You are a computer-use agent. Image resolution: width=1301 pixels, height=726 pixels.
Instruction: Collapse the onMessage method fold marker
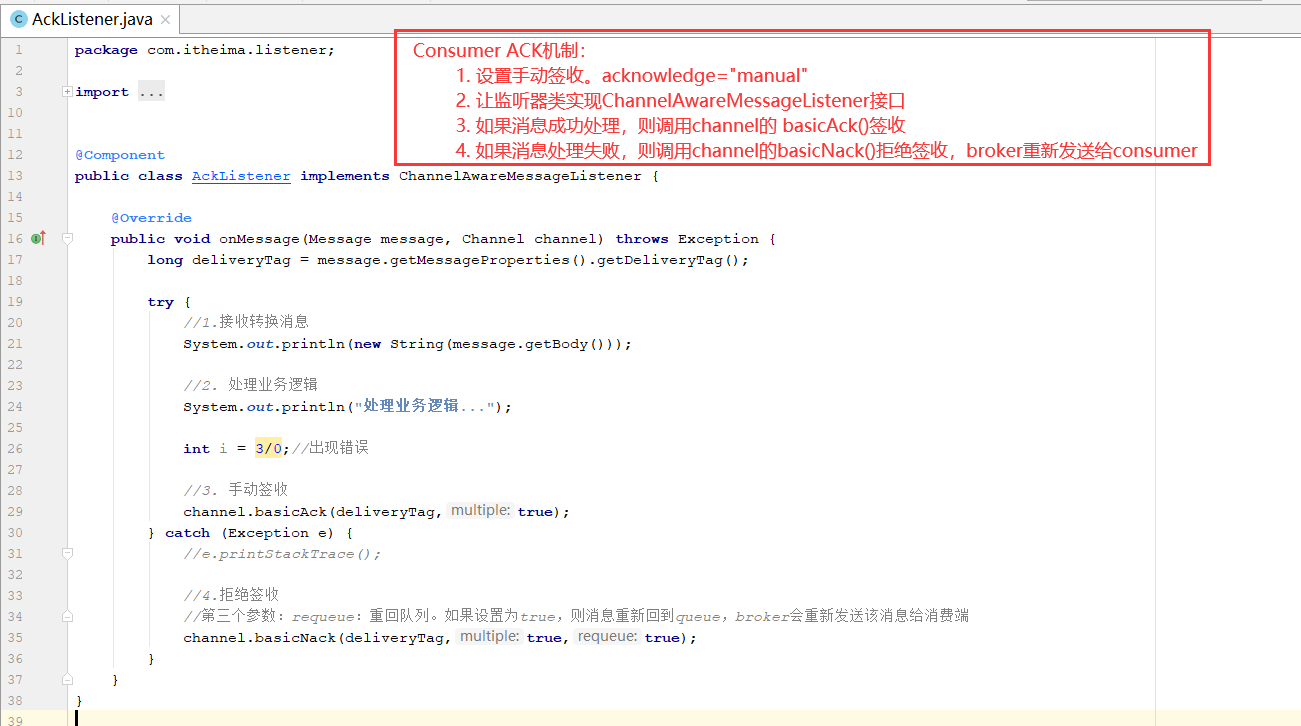pyautogui.click(x=67, y=239)
